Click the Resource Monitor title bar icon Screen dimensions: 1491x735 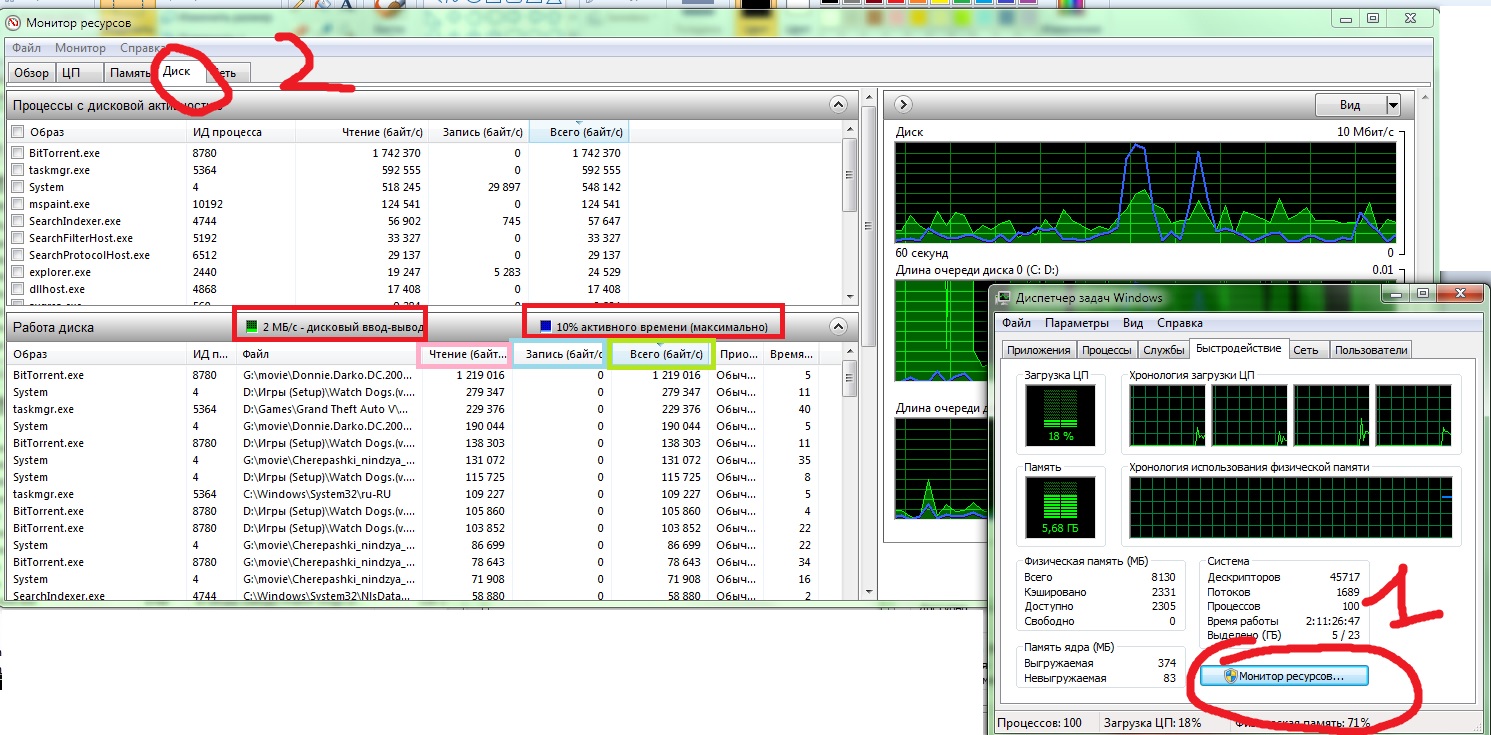(14, 22)
